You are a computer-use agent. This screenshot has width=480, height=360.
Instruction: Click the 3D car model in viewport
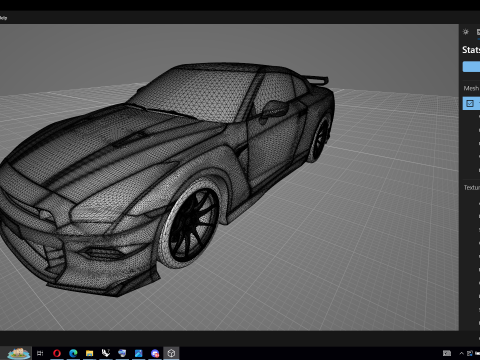[167, 177]
